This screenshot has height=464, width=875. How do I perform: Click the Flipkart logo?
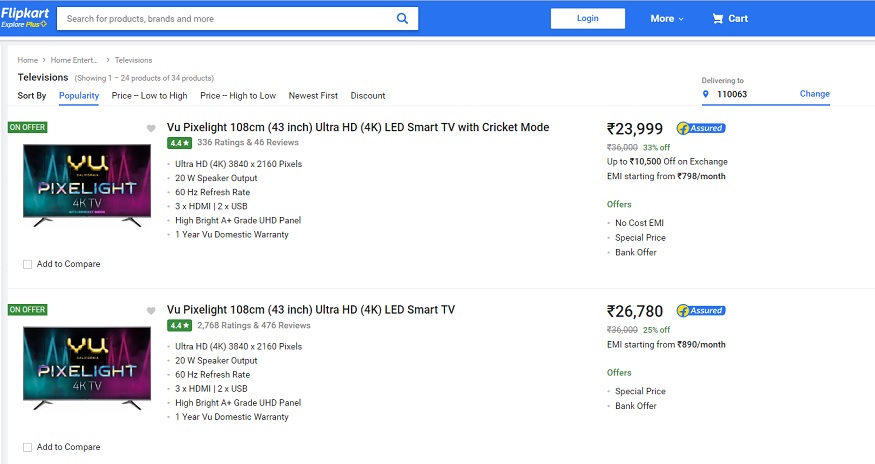(x=25, y=13)
